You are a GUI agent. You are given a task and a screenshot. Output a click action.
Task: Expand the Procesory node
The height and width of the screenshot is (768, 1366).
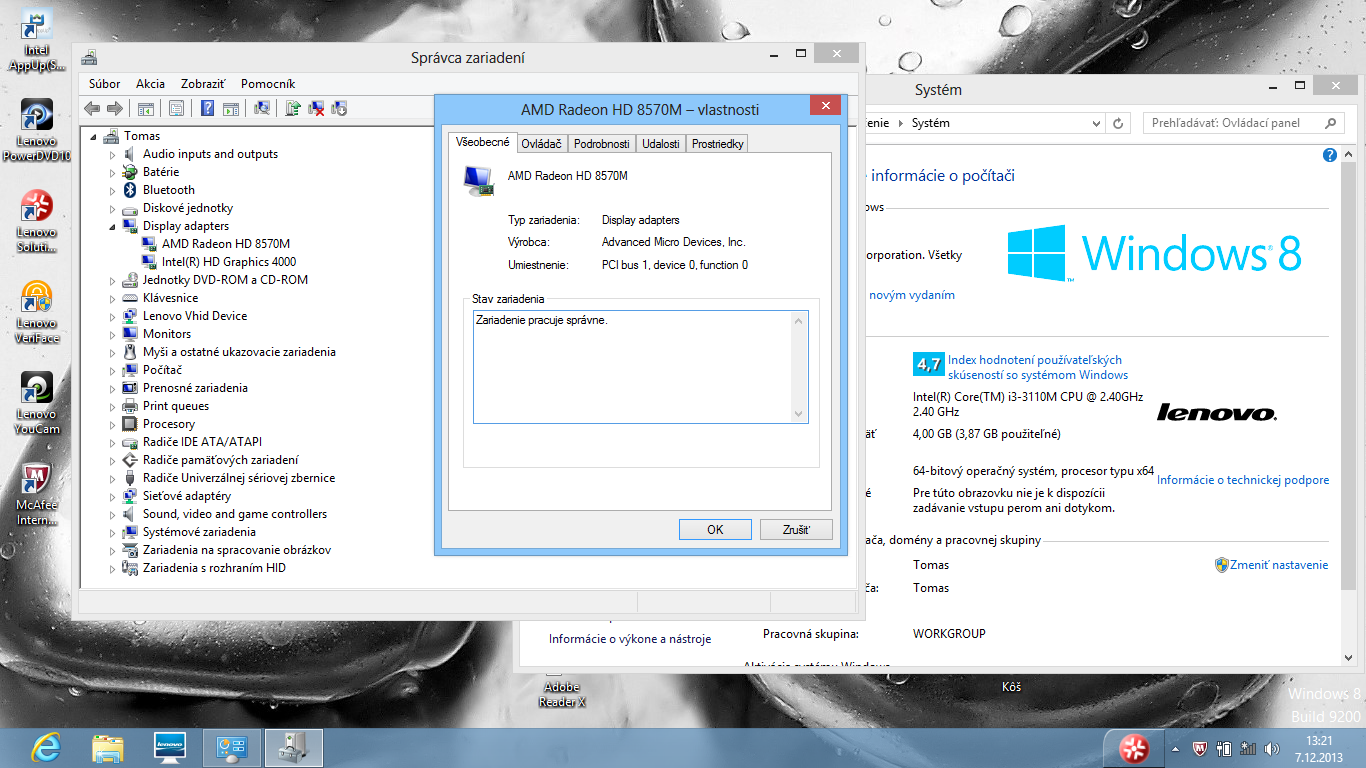113,424
